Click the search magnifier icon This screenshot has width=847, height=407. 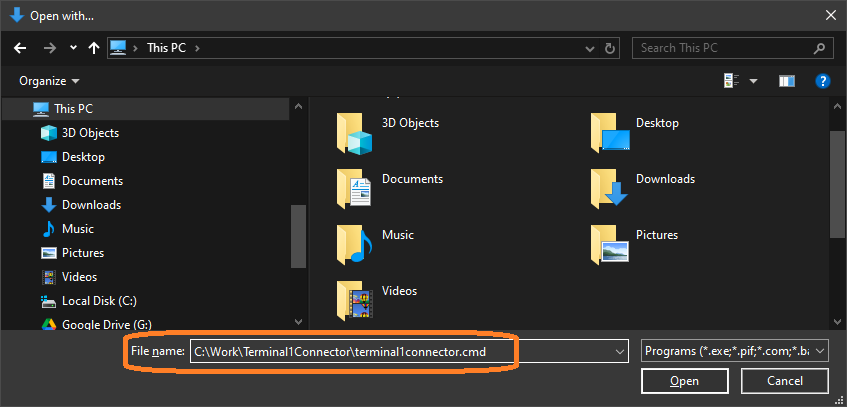coord(819,48)
